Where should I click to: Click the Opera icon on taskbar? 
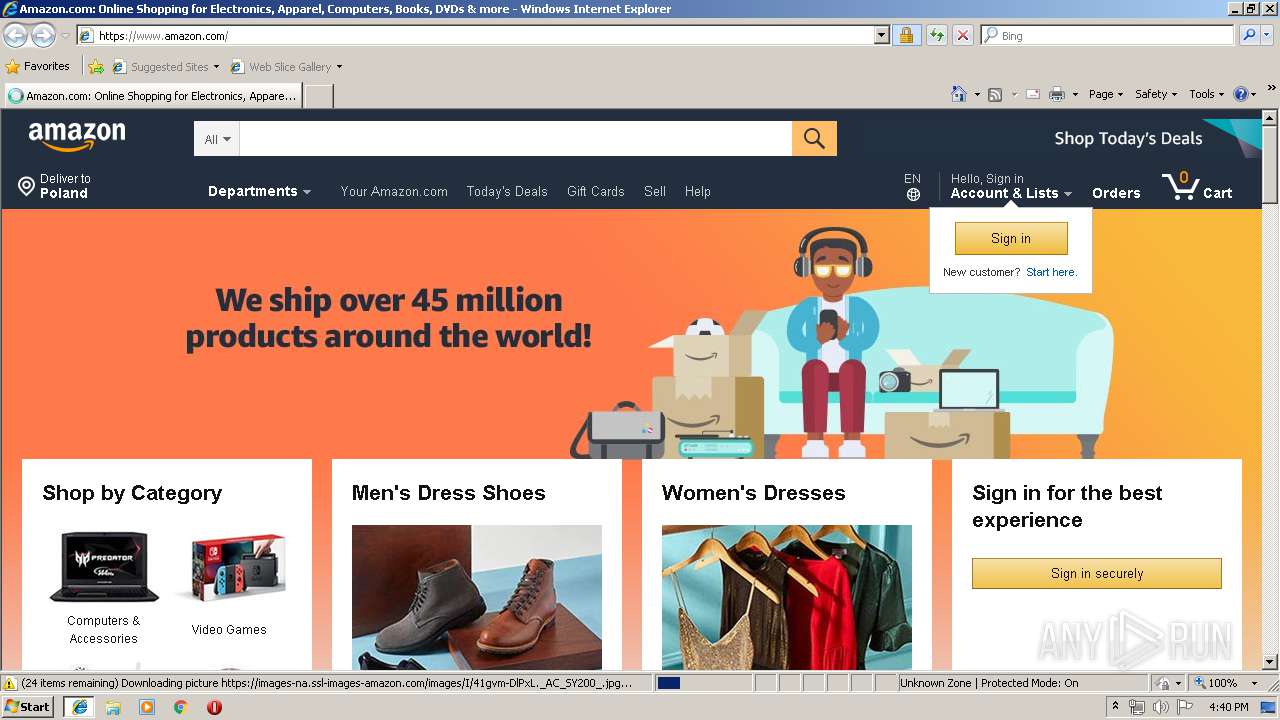(214, 707)
